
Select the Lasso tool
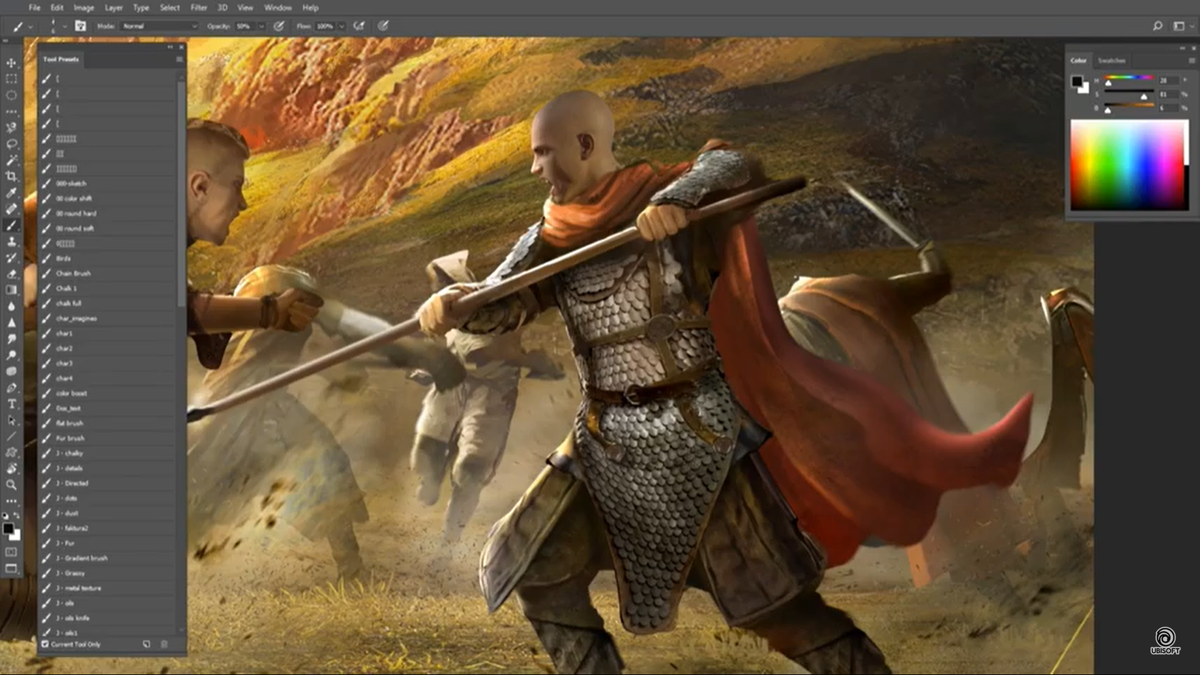[12, 144]
